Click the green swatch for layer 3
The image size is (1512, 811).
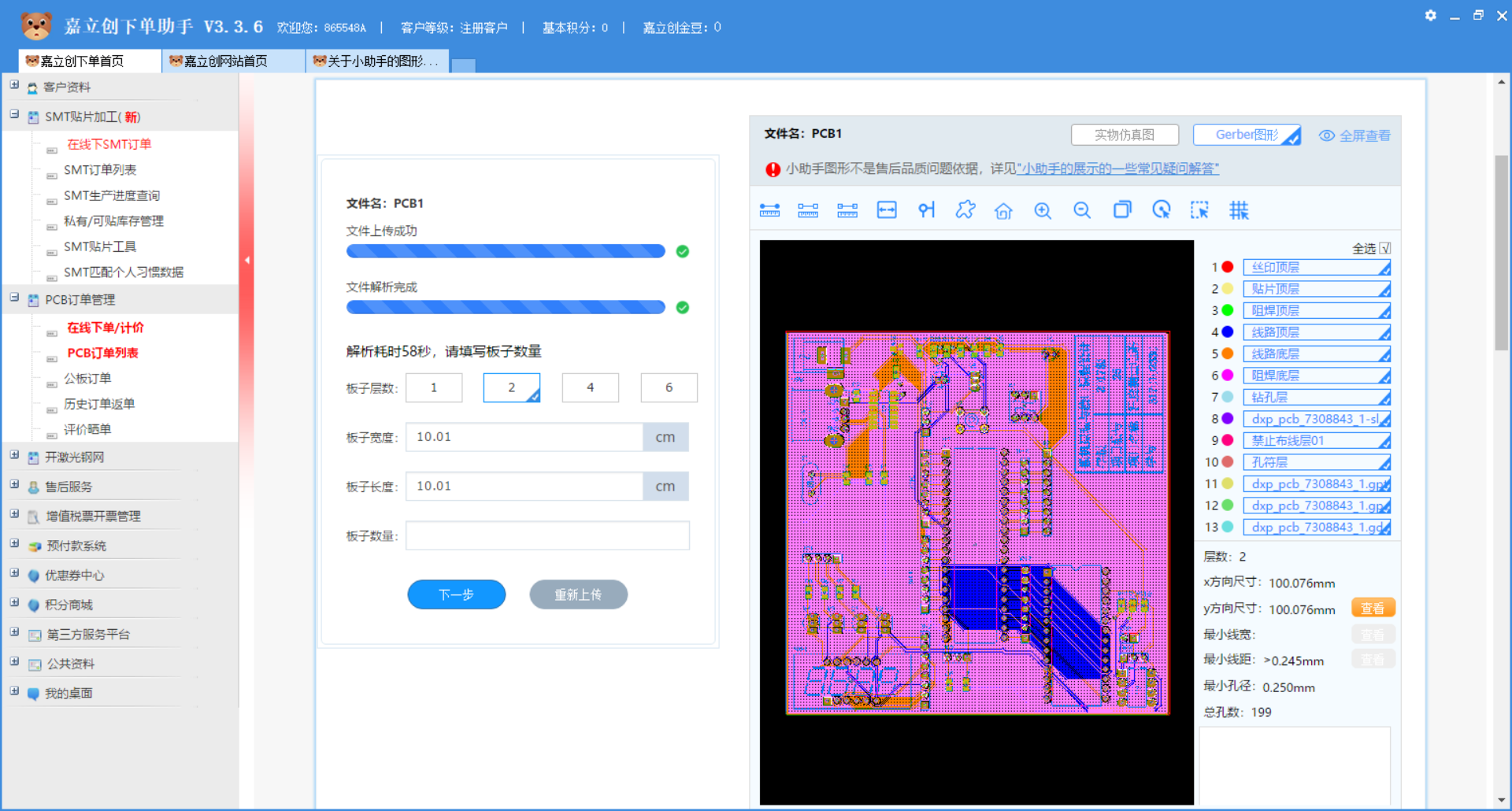[1227, 311]
